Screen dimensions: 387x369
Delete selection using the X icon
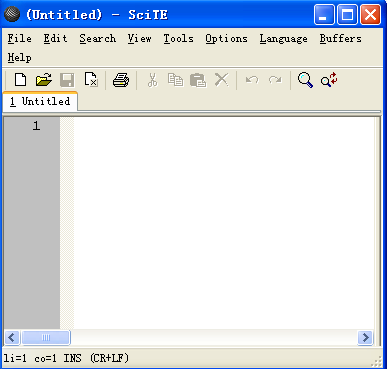click(x=221, y=80)
